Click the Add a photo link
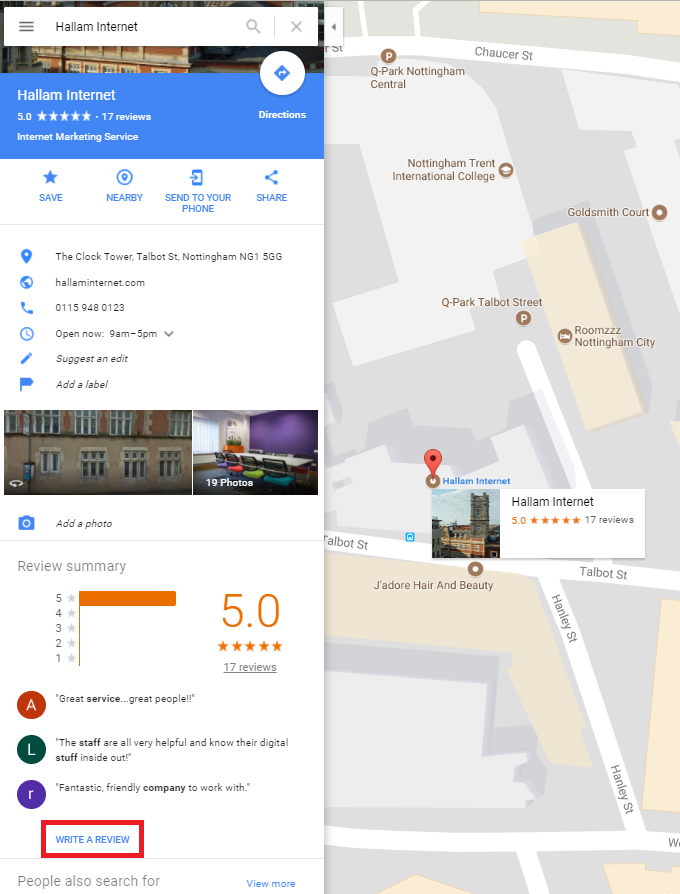 pos(84,523)
